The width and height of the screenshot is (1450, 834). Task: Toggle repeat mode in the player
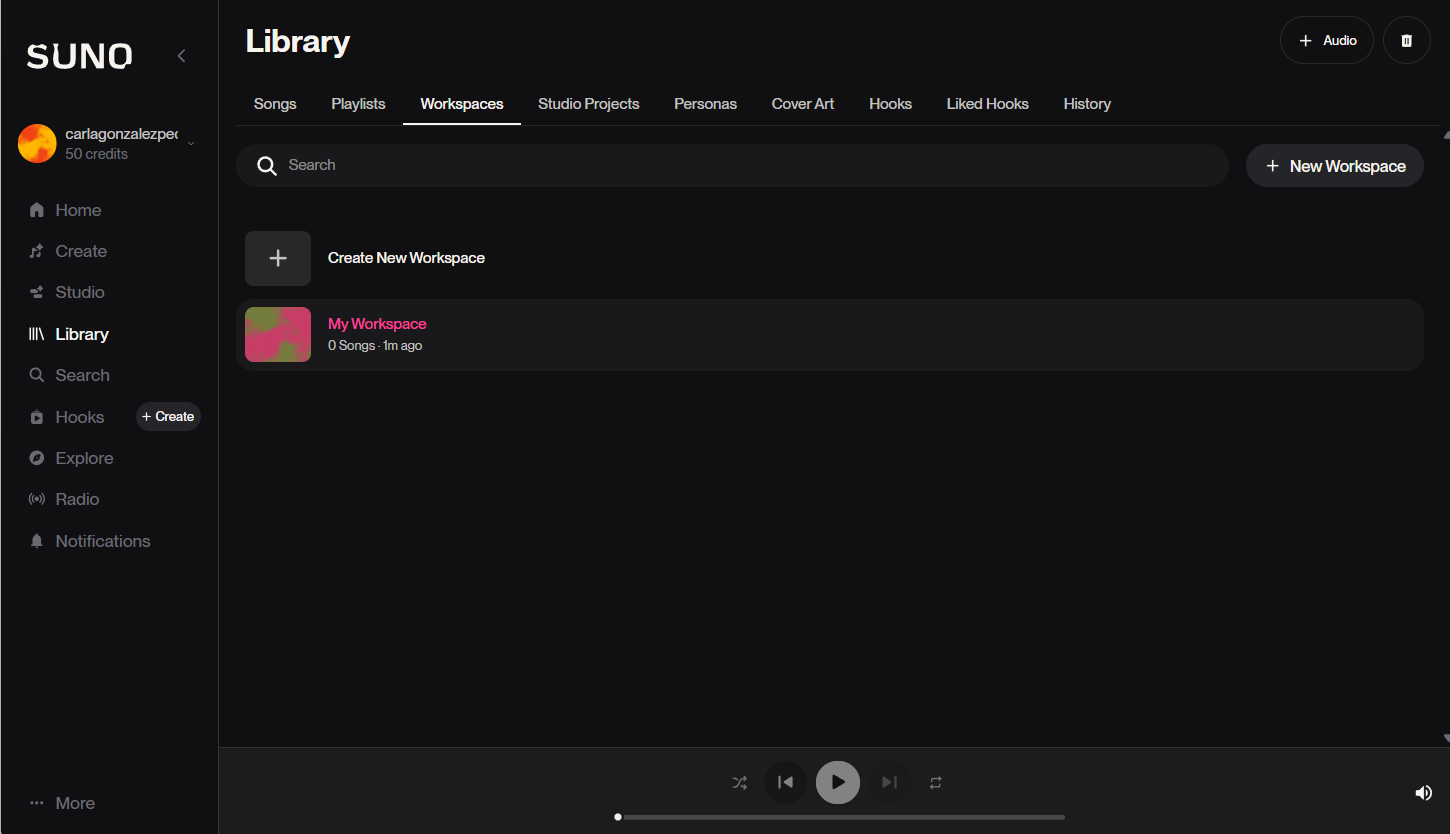[x=935, y=783]
